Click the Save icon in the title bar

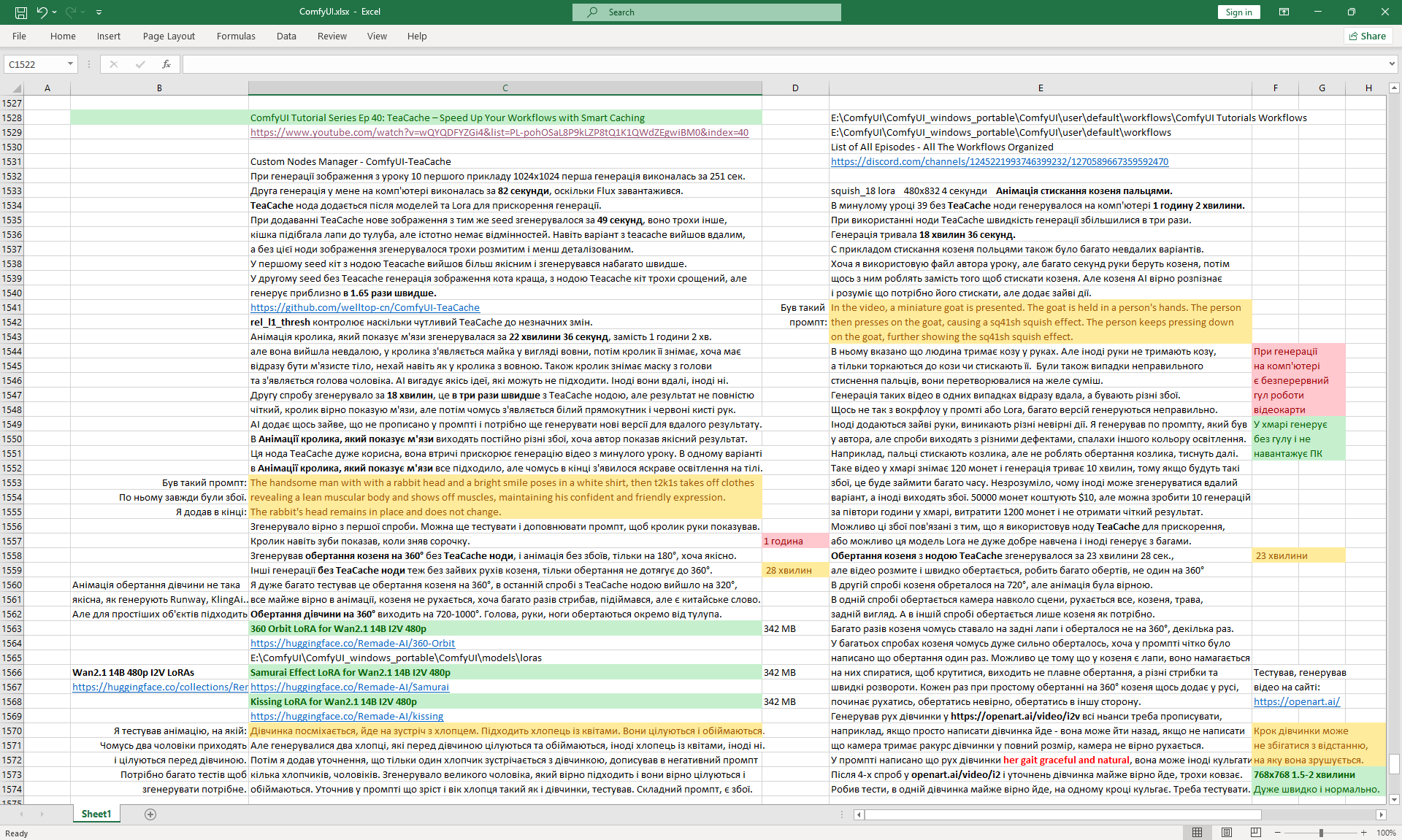point(21,12)
